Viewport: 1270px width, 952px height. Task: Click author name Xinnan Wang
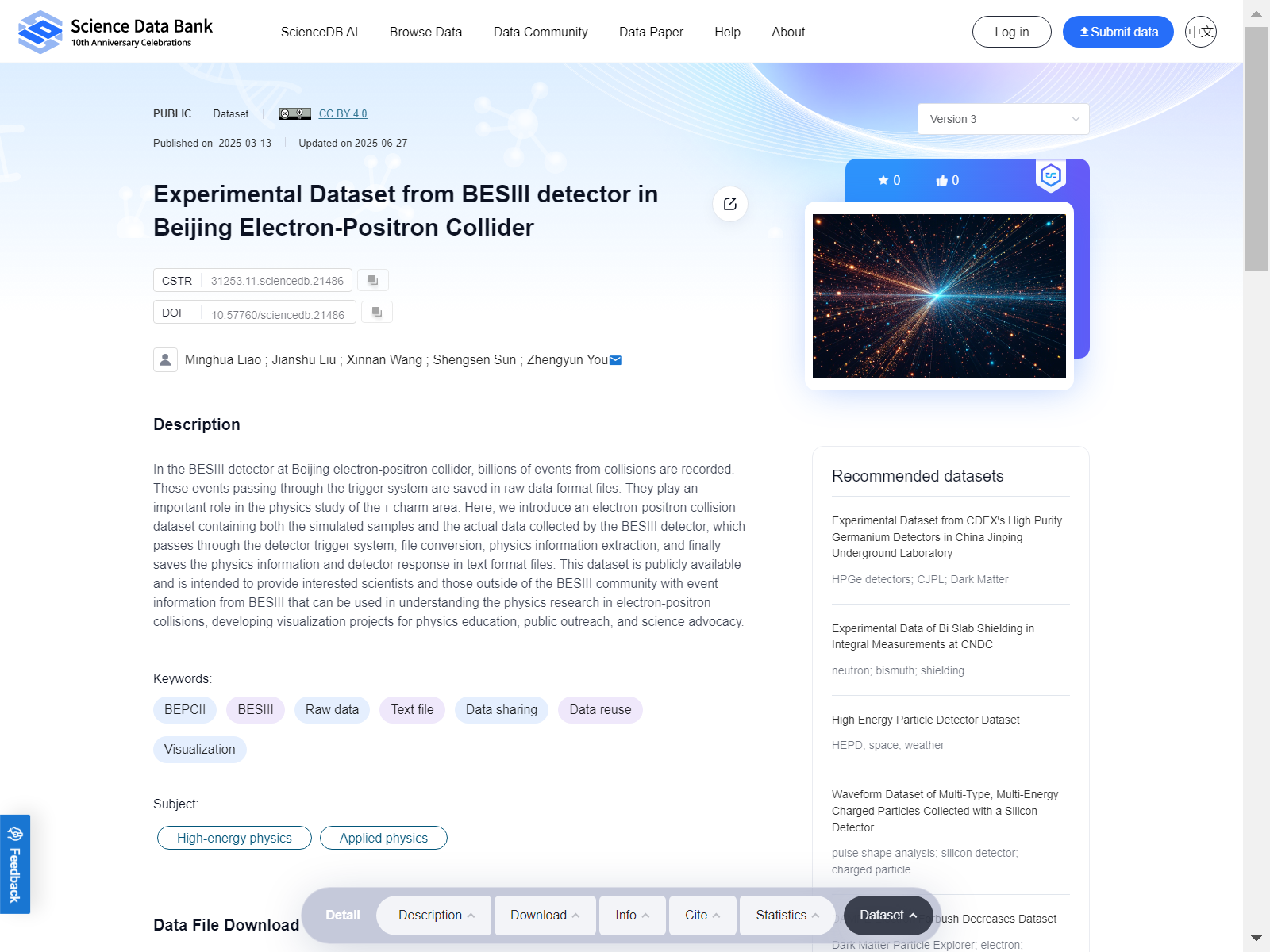click(x=384, y=360)
